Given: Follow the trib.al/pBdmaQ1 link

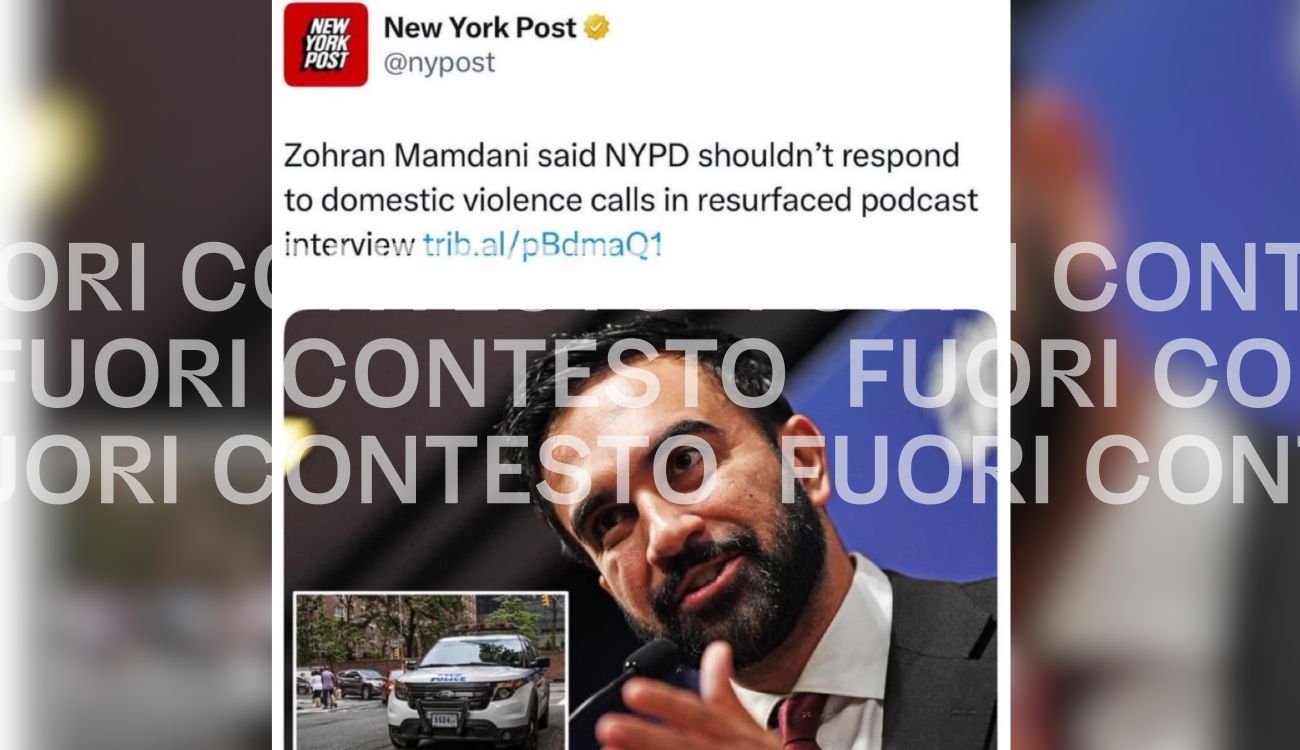Looking at the screenshot, I should click(543, 246).
